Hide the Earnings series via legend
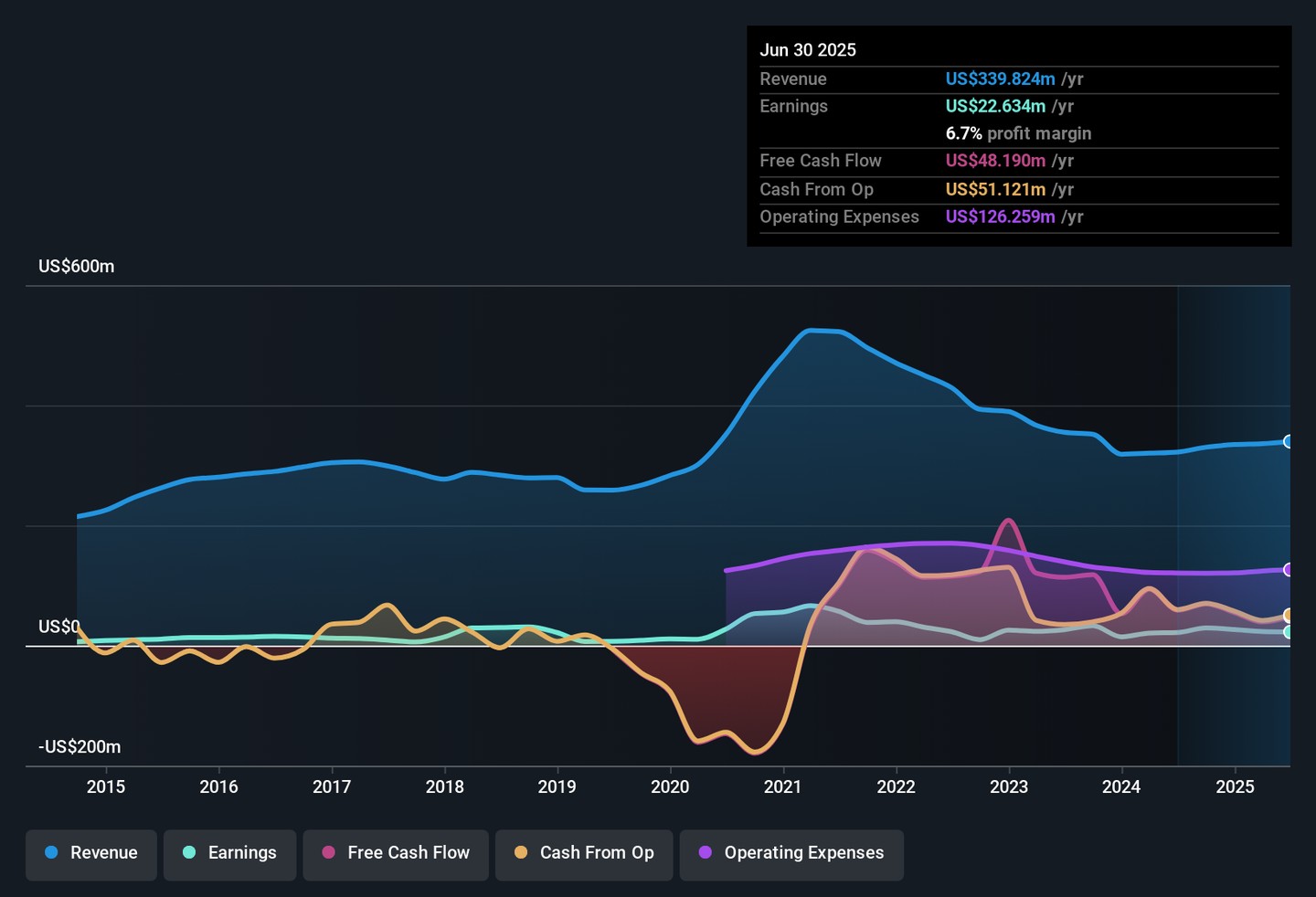1316x897 pixels. (x=229, y=853)
